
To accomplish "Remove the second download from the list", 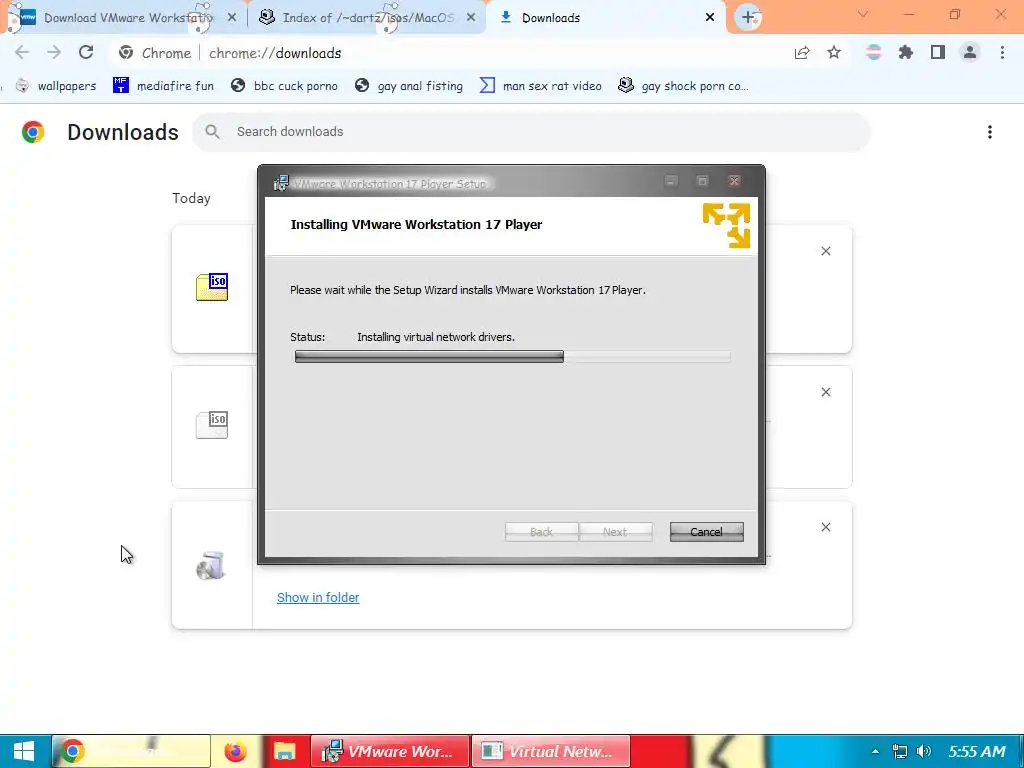I will (x=826, y=392).
